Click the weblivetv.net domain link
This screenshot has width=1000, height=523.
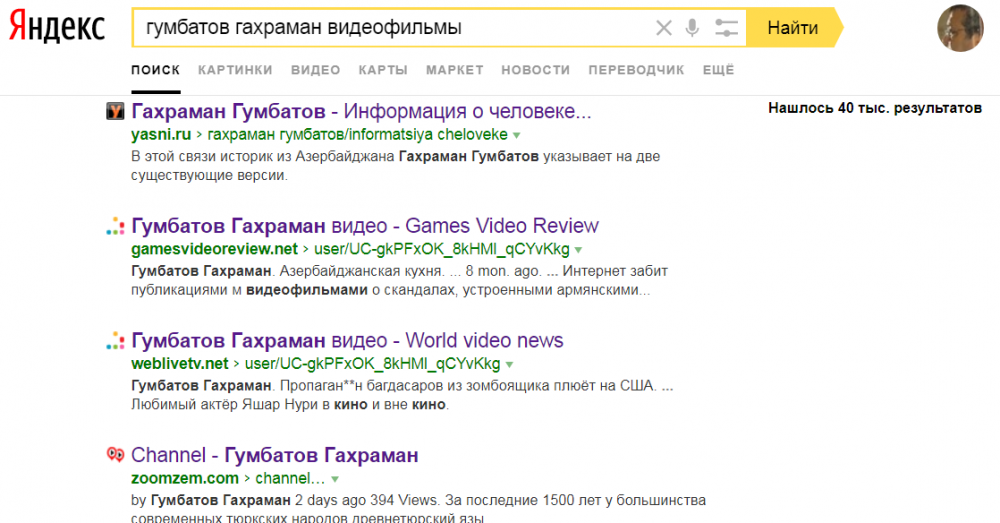180,364
